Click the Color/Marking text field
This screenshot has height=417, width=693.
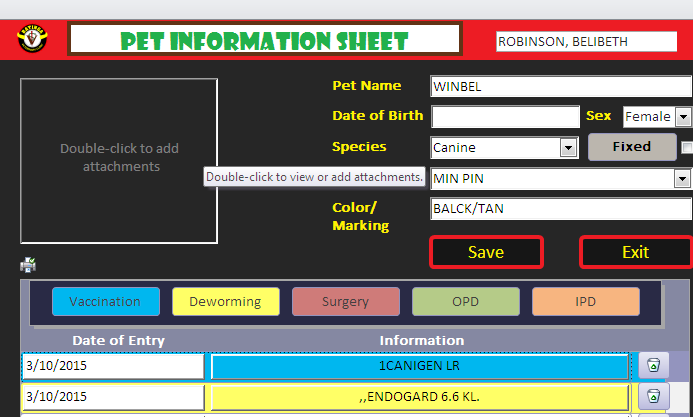(560, 210)
